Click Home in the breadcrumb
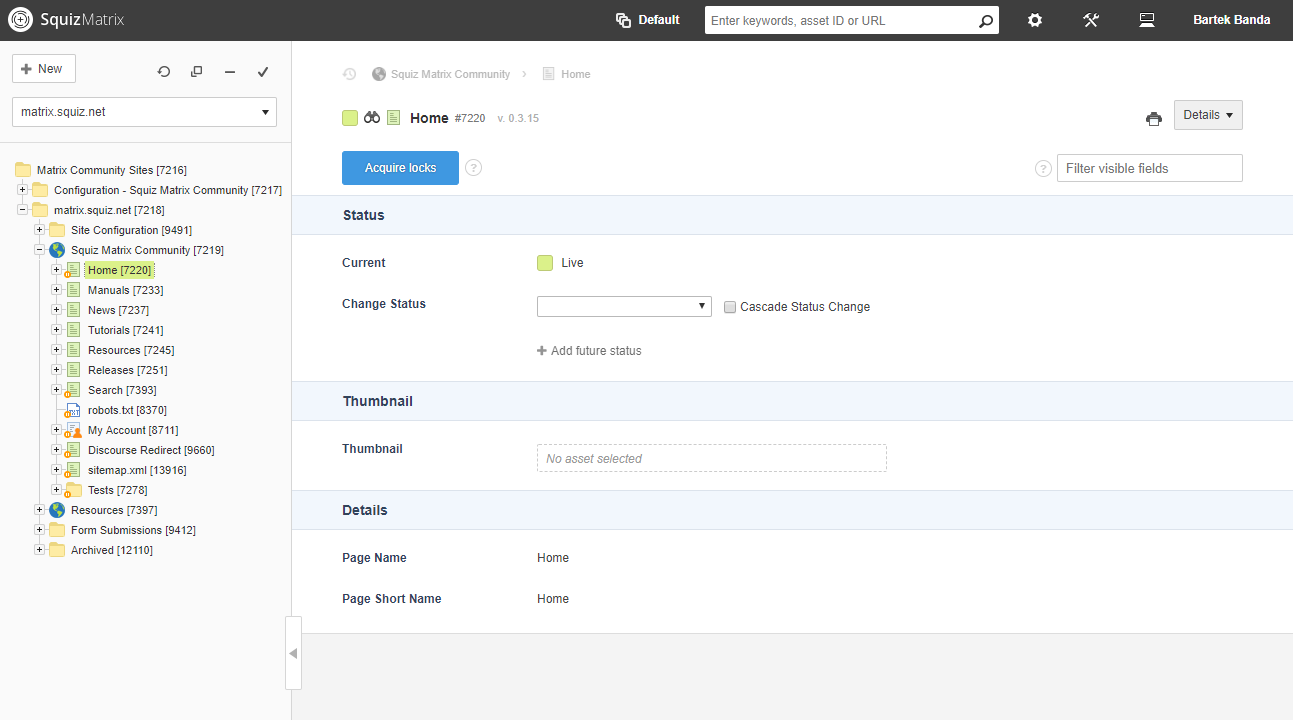1293x720 pixels. pos(576,74)
